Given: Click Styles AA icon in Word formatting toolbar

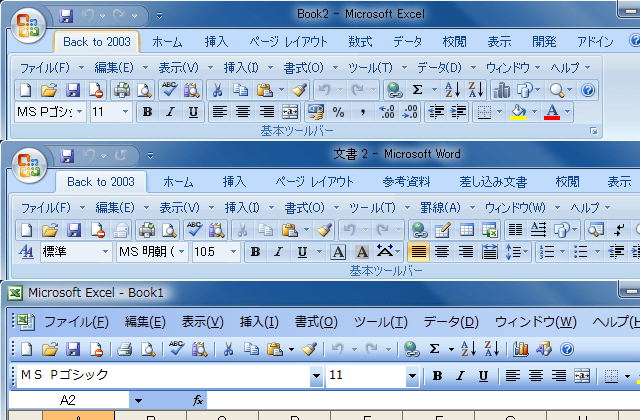Looking at the screenshot, I should [26, 252].
